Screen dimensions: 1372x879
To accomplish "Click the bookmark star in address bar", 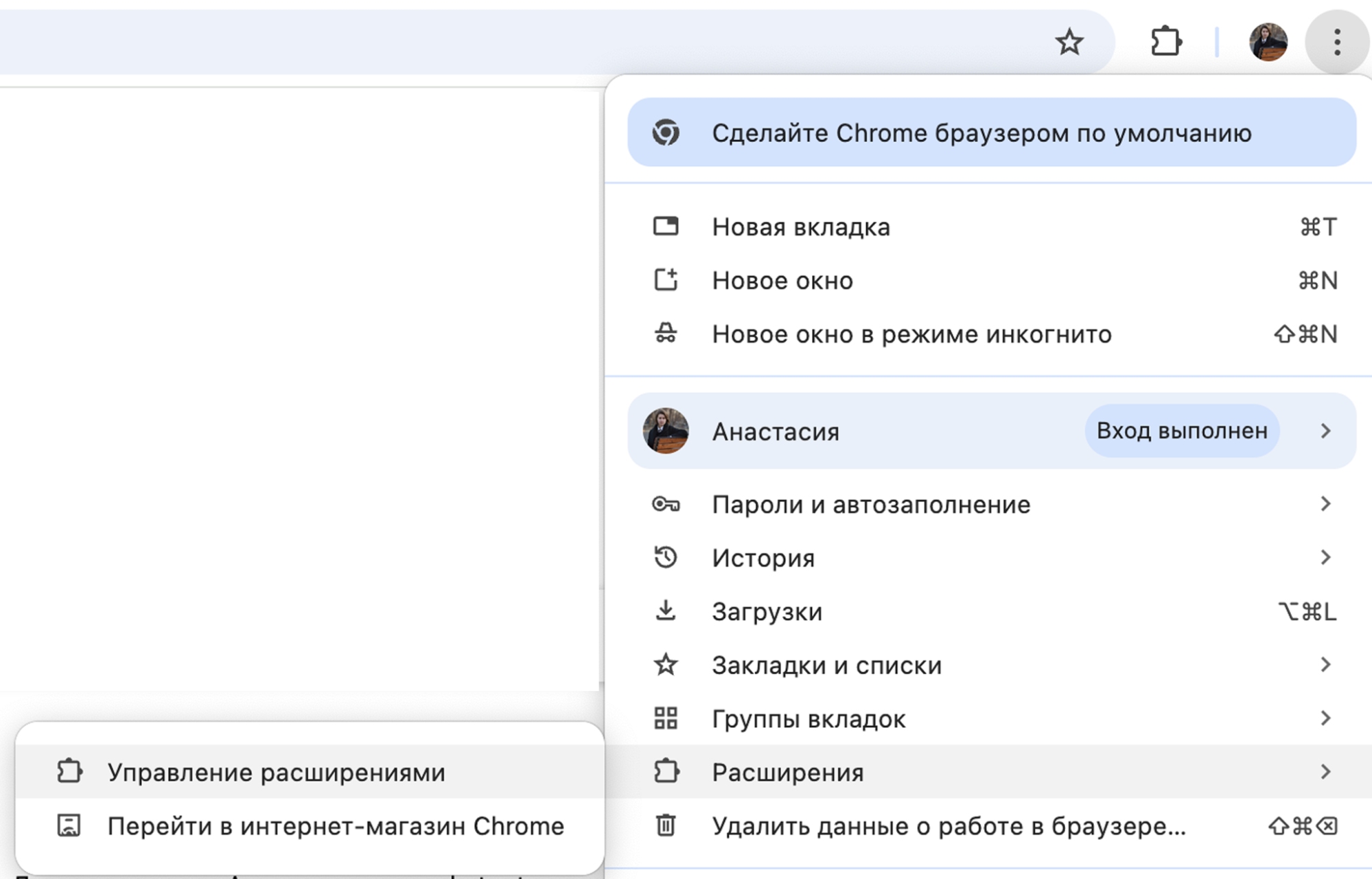I will [1069, 43].
